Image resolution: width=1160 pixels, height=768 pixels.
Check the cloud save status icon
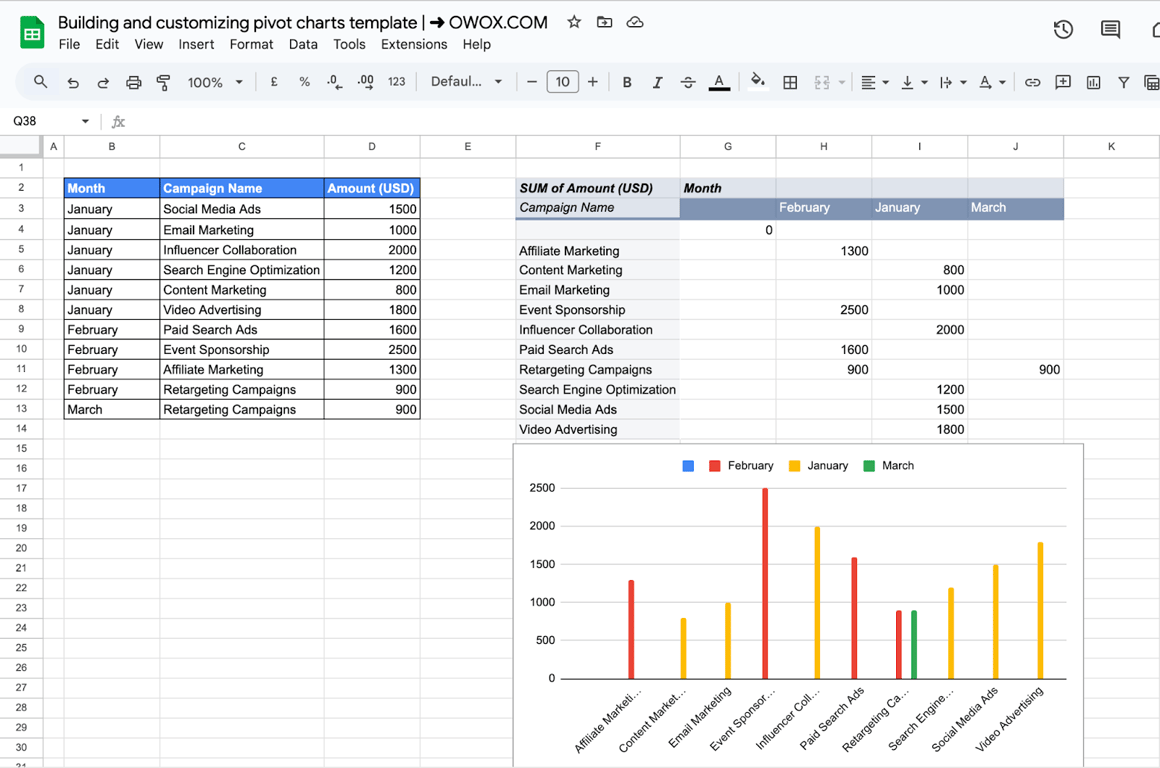[635, 22]
